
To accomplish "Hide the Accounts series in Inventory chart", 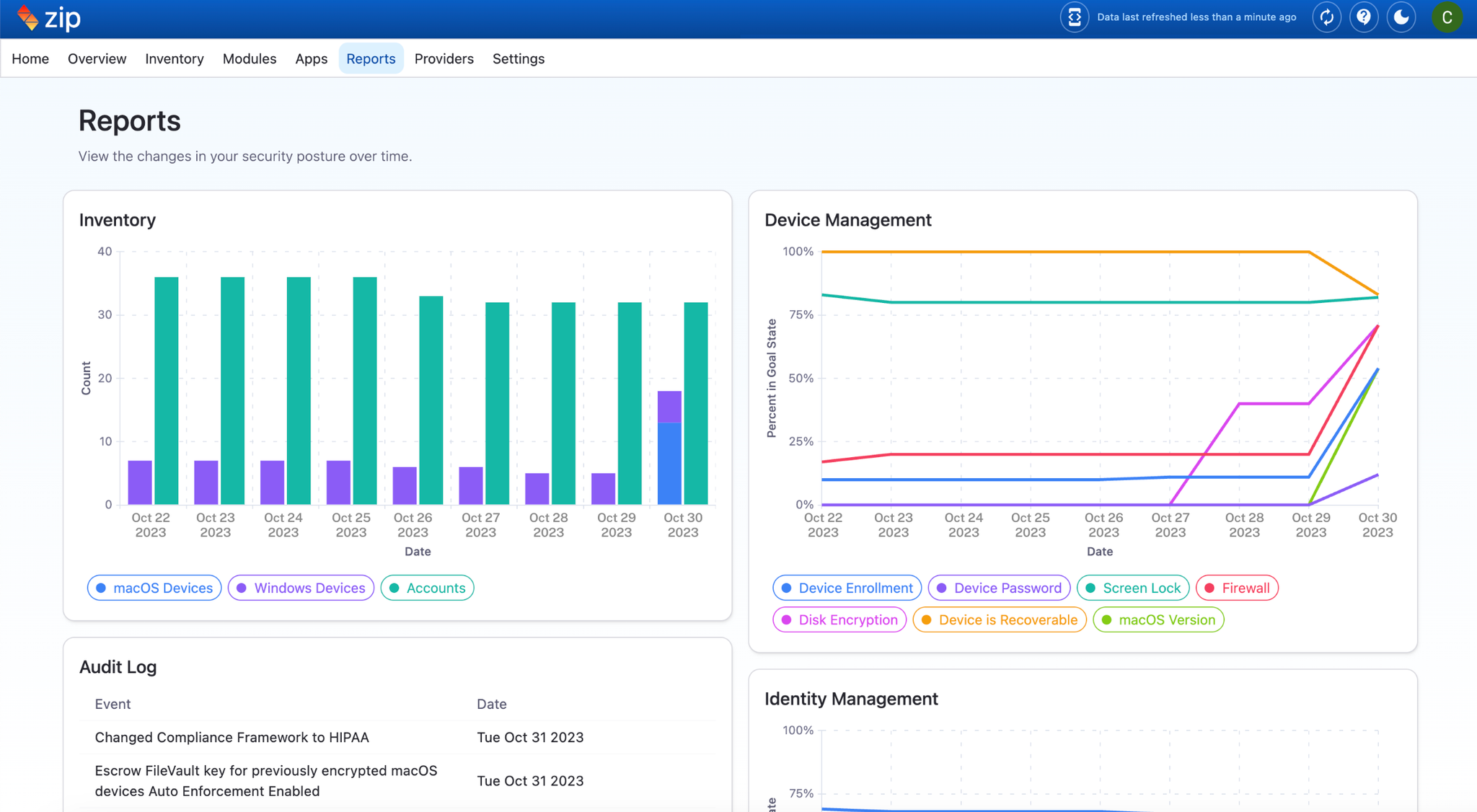I will click(x=427, y=588).
